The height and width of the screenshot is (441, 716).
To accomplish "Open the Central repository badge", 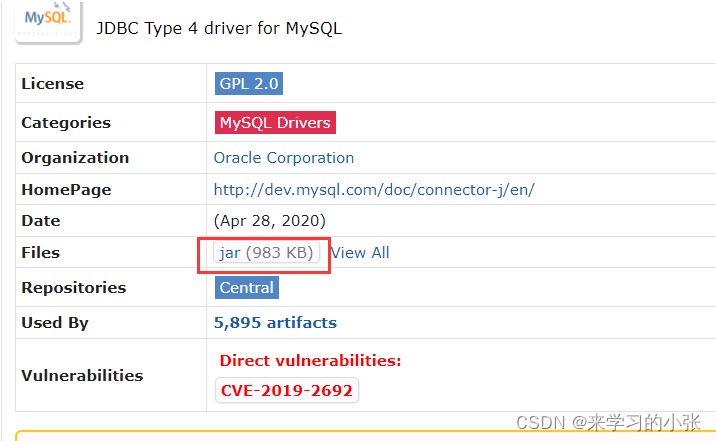I will 247,288.
